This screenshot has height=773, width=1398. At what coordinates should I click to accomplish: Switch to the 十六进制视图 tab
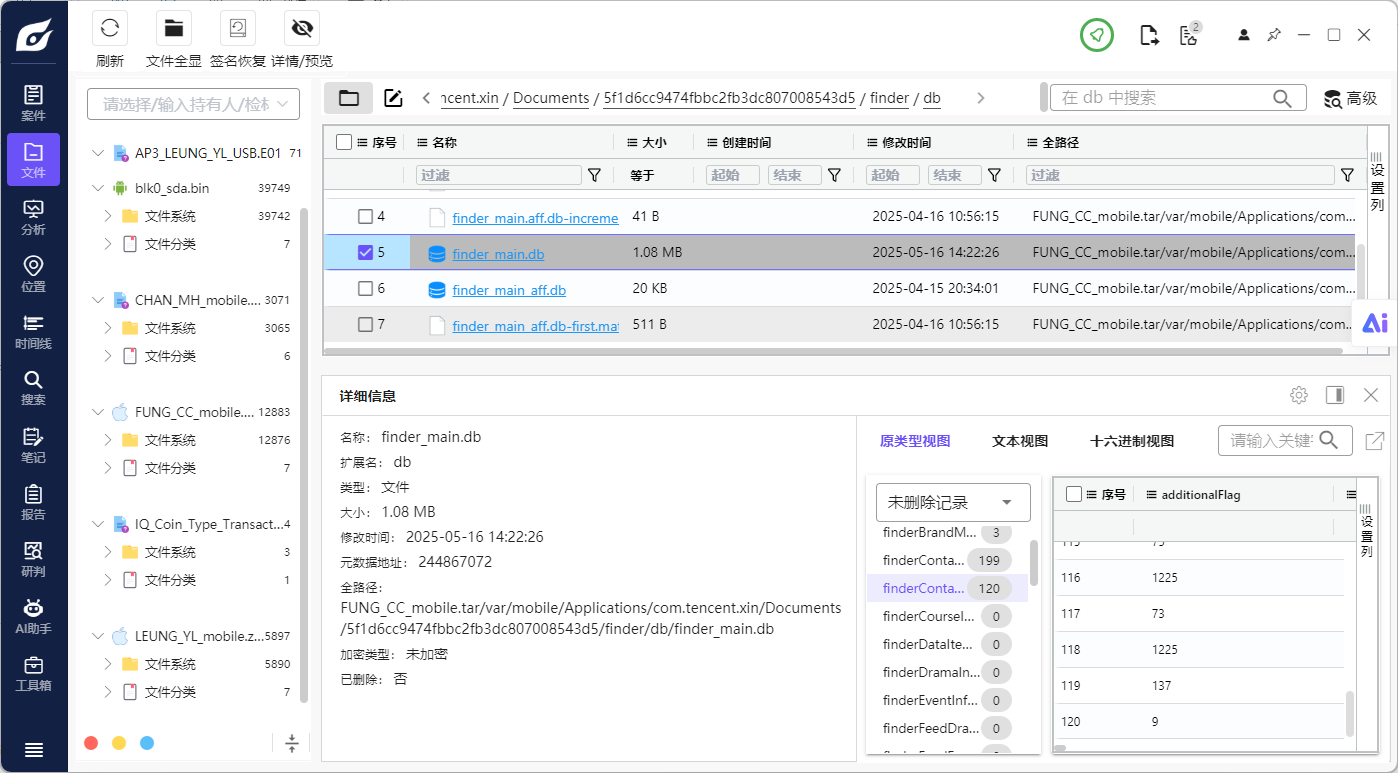coord(1132,441)
